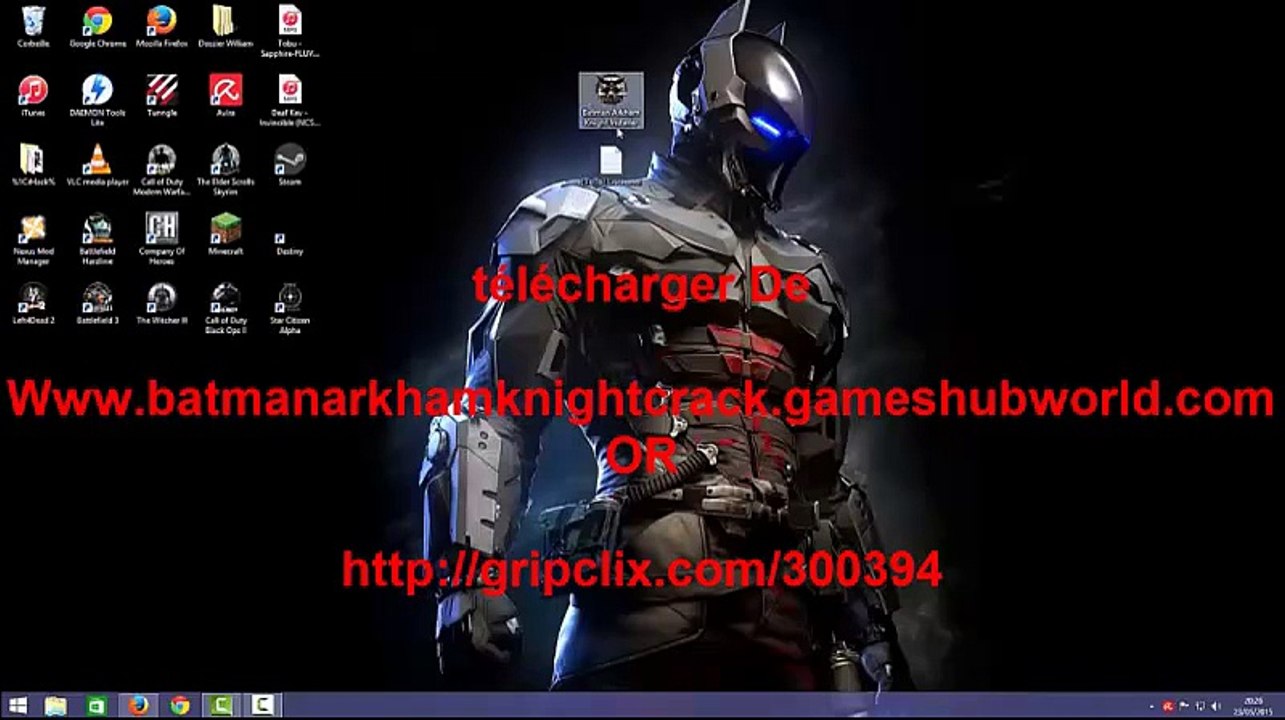Open the Windows Start menu

(17, 706)
